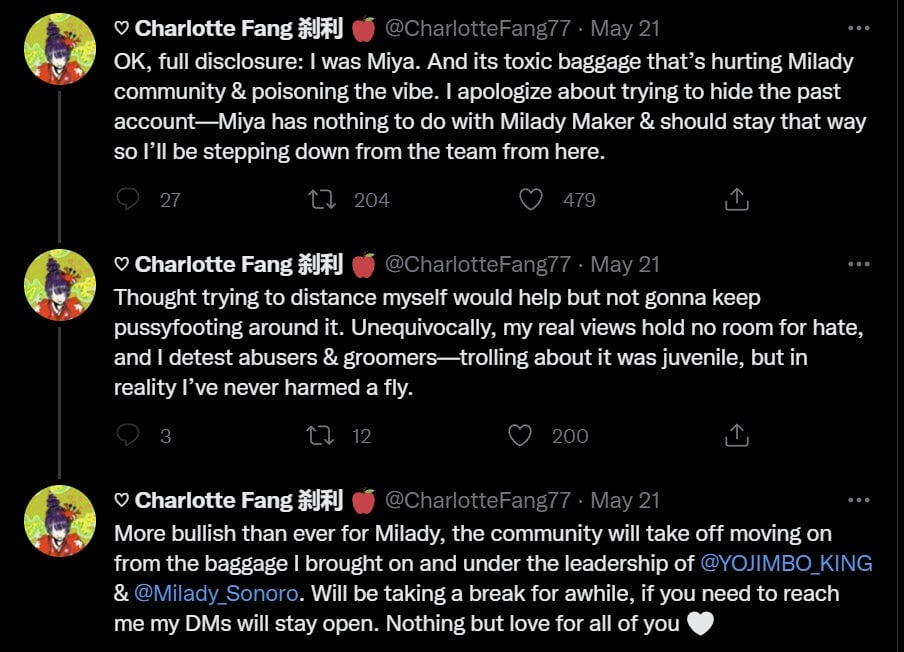Like the tweet with 479 likes
Viewport: 904px width, 652px height.
coord(531,199)
